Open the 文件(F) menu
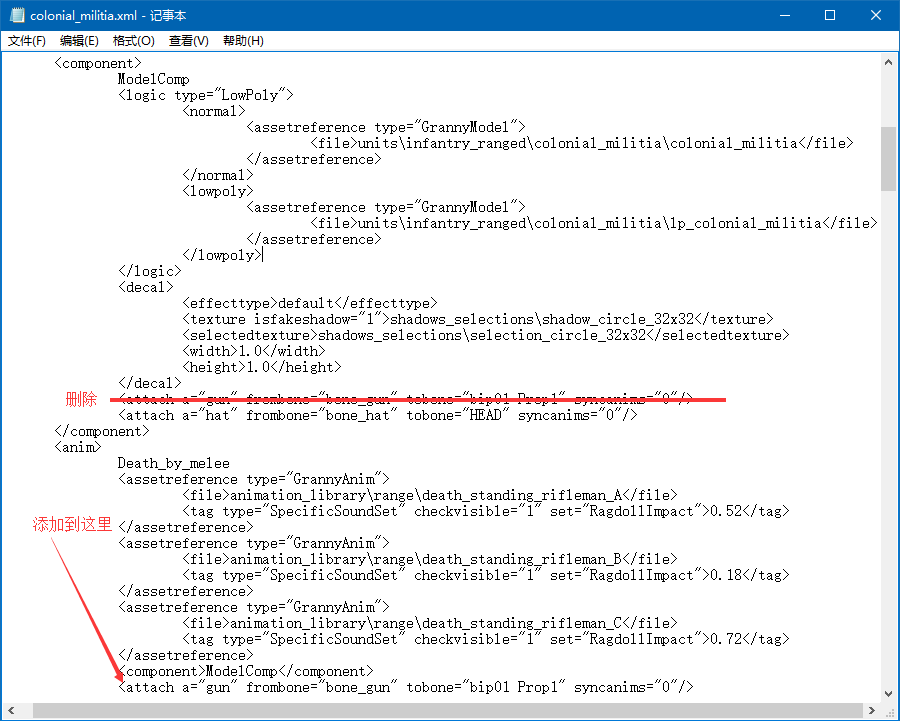 point(27,41)
